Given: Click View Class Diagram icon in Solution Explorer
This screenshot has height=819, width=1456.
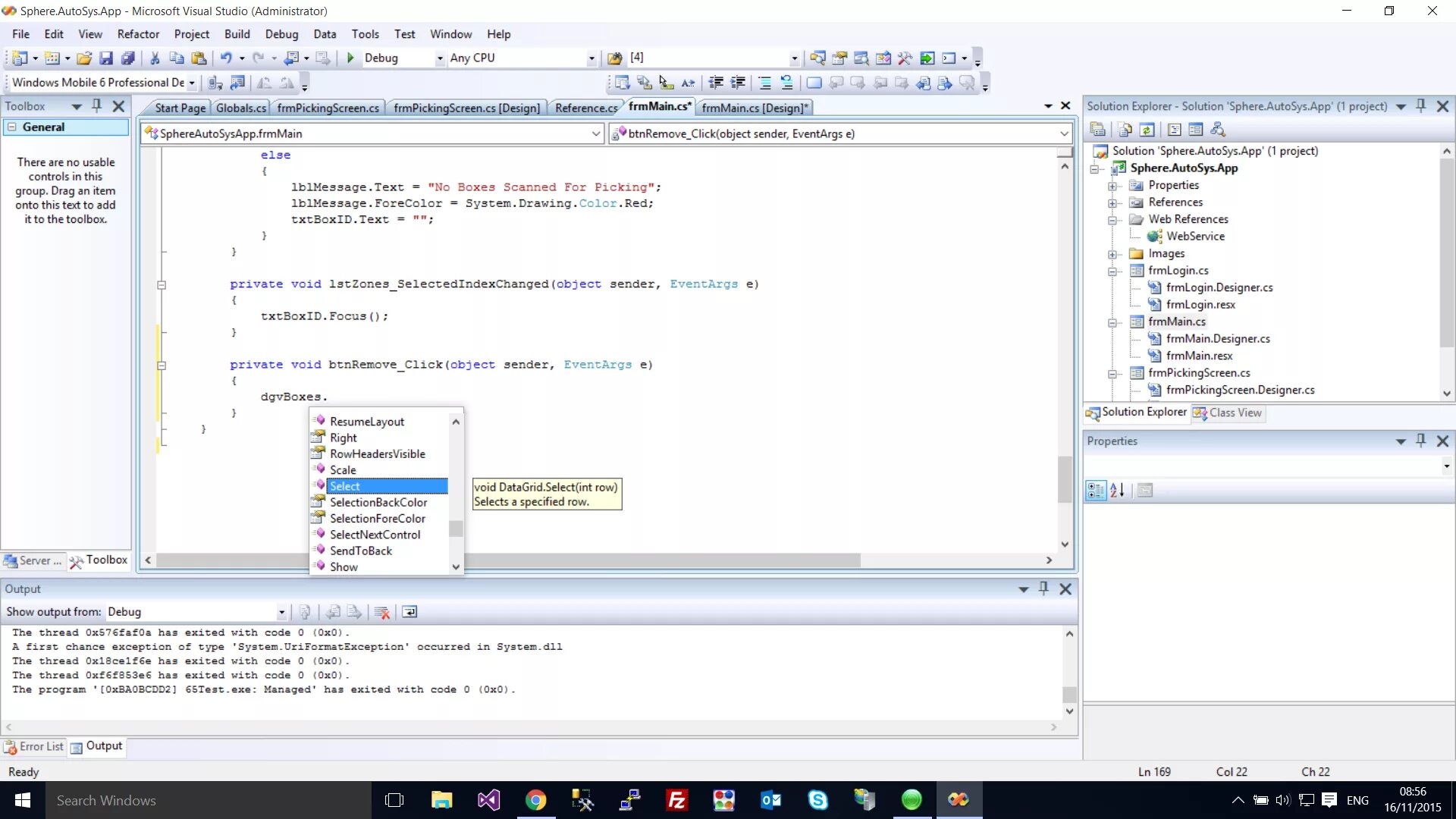Looking at the screenshot, I should pyautogui.click(x=1218, y=130).
